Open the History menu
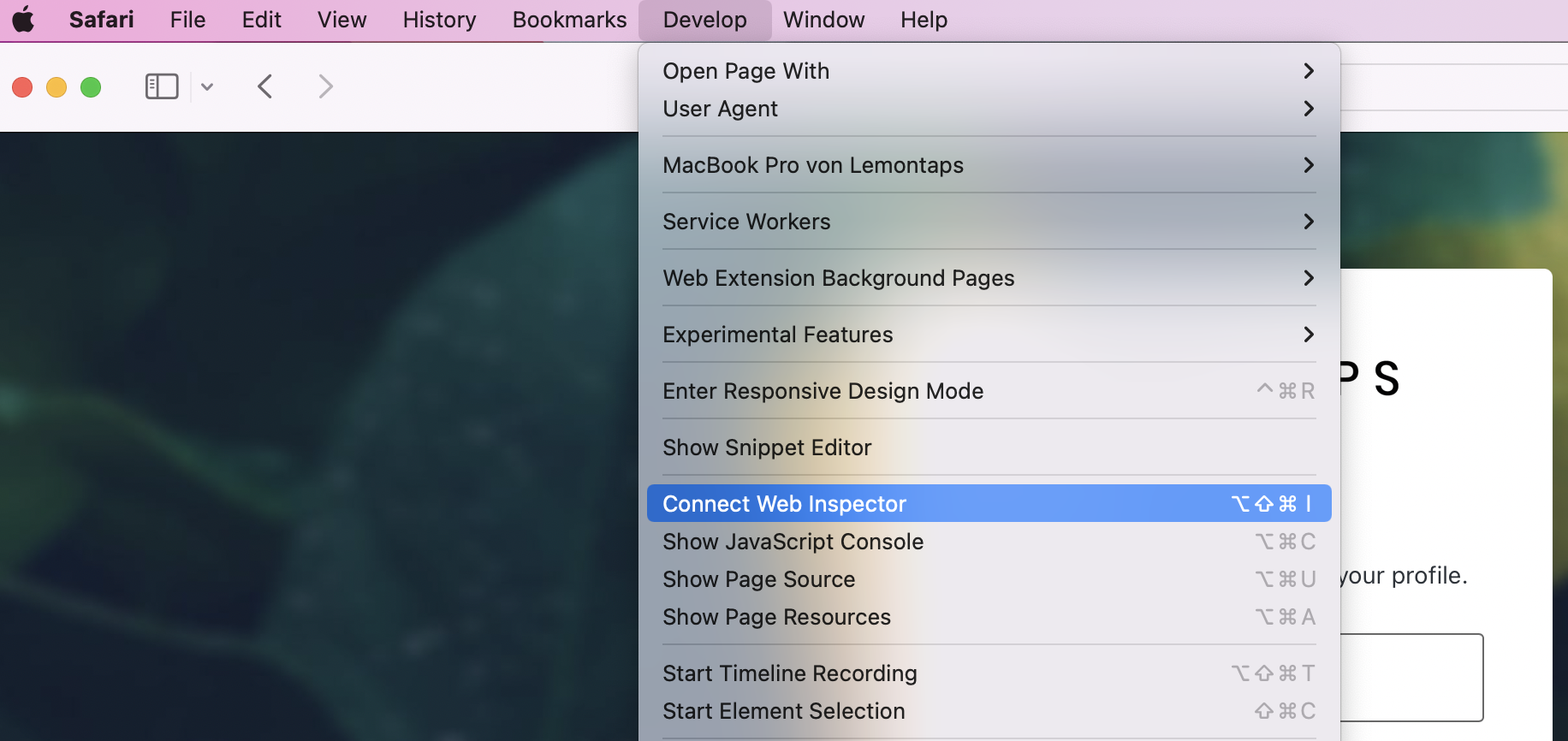1568x741 pixels. point(439,20)
